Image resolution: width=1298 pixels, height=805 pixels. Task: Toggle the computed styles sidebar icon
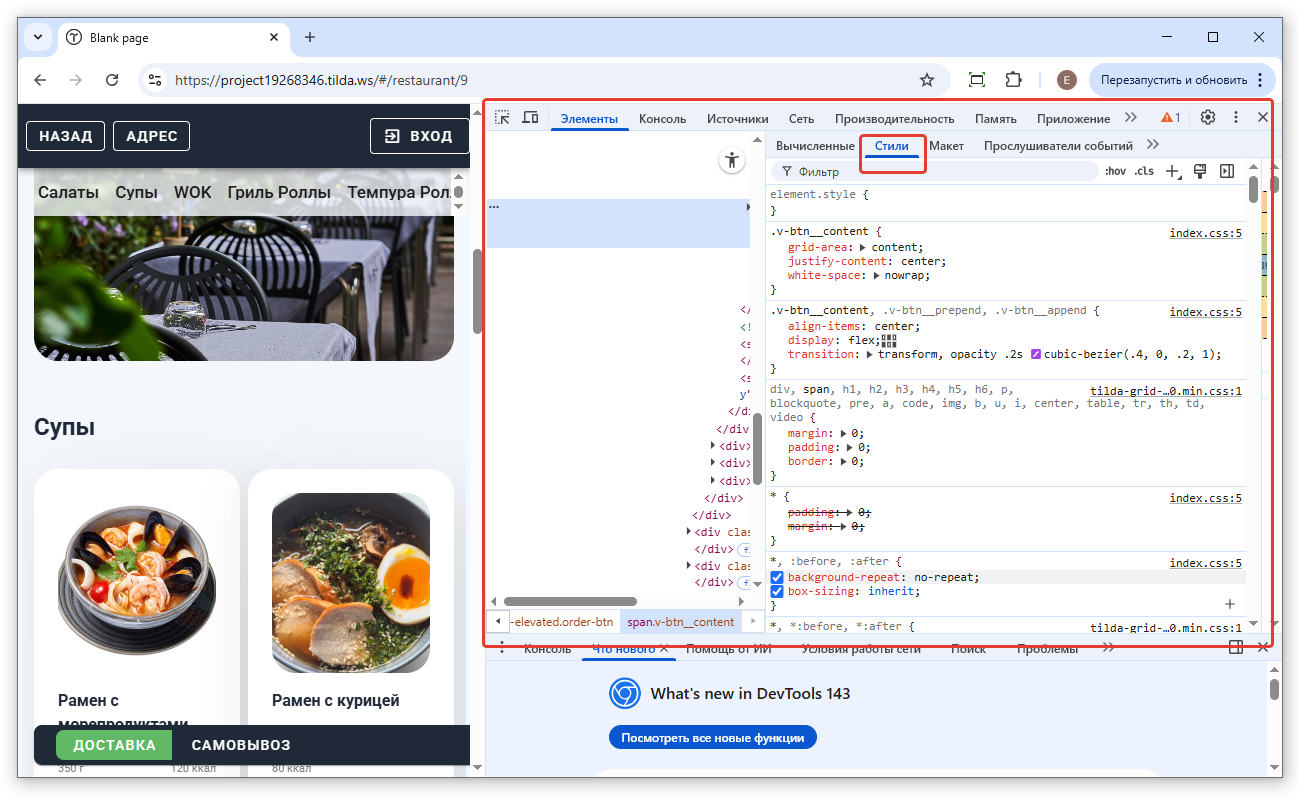click(1227, 171)
